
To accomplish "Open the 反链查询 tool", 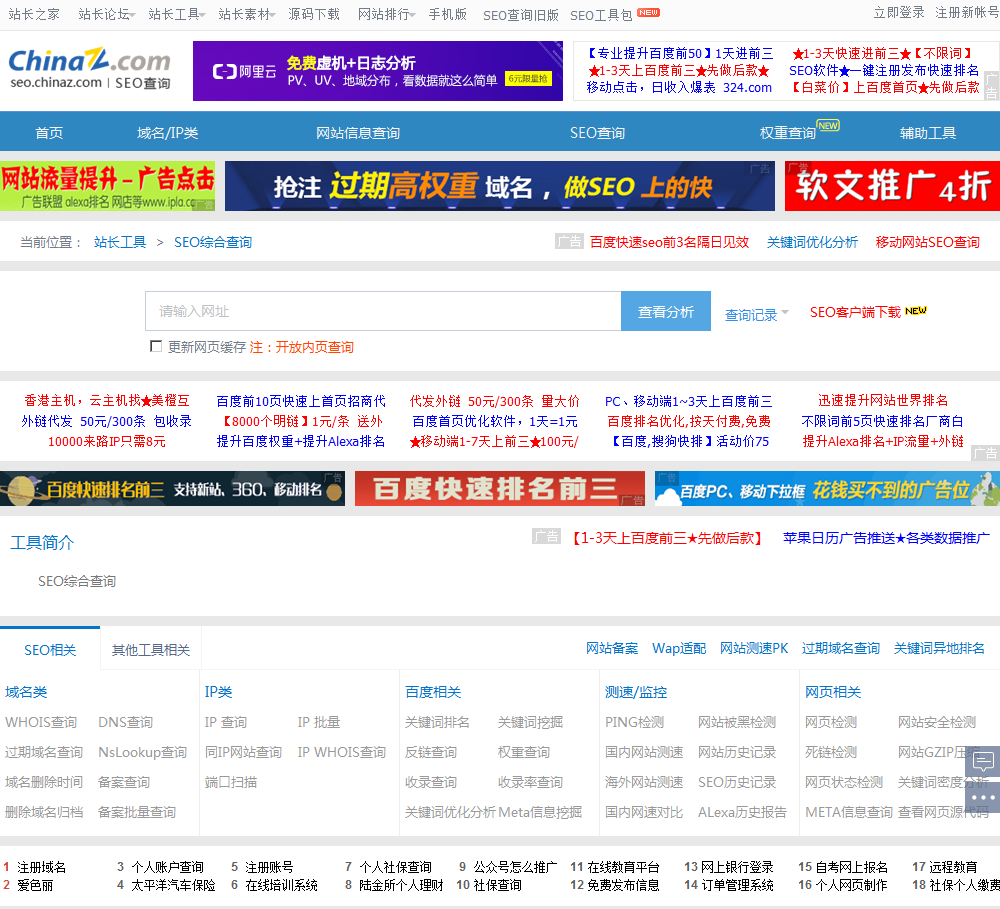I will 430,752.
